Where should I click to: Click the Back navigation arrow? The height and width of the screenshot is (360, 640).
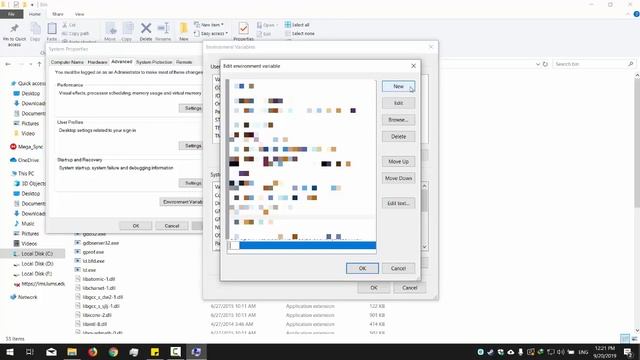8,64
